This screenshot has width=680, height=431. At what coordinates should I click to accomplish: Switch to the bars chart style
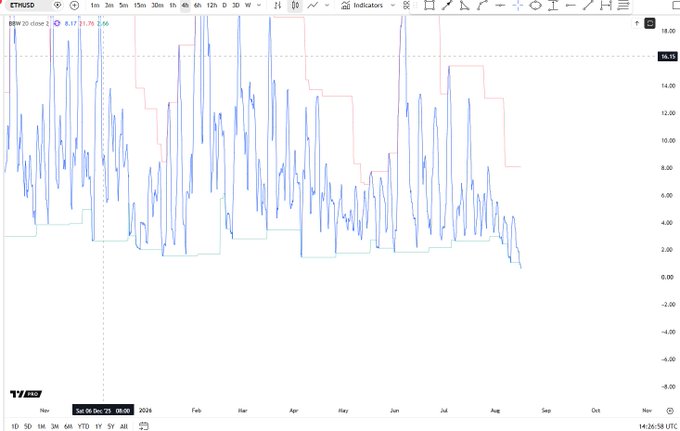278,5
